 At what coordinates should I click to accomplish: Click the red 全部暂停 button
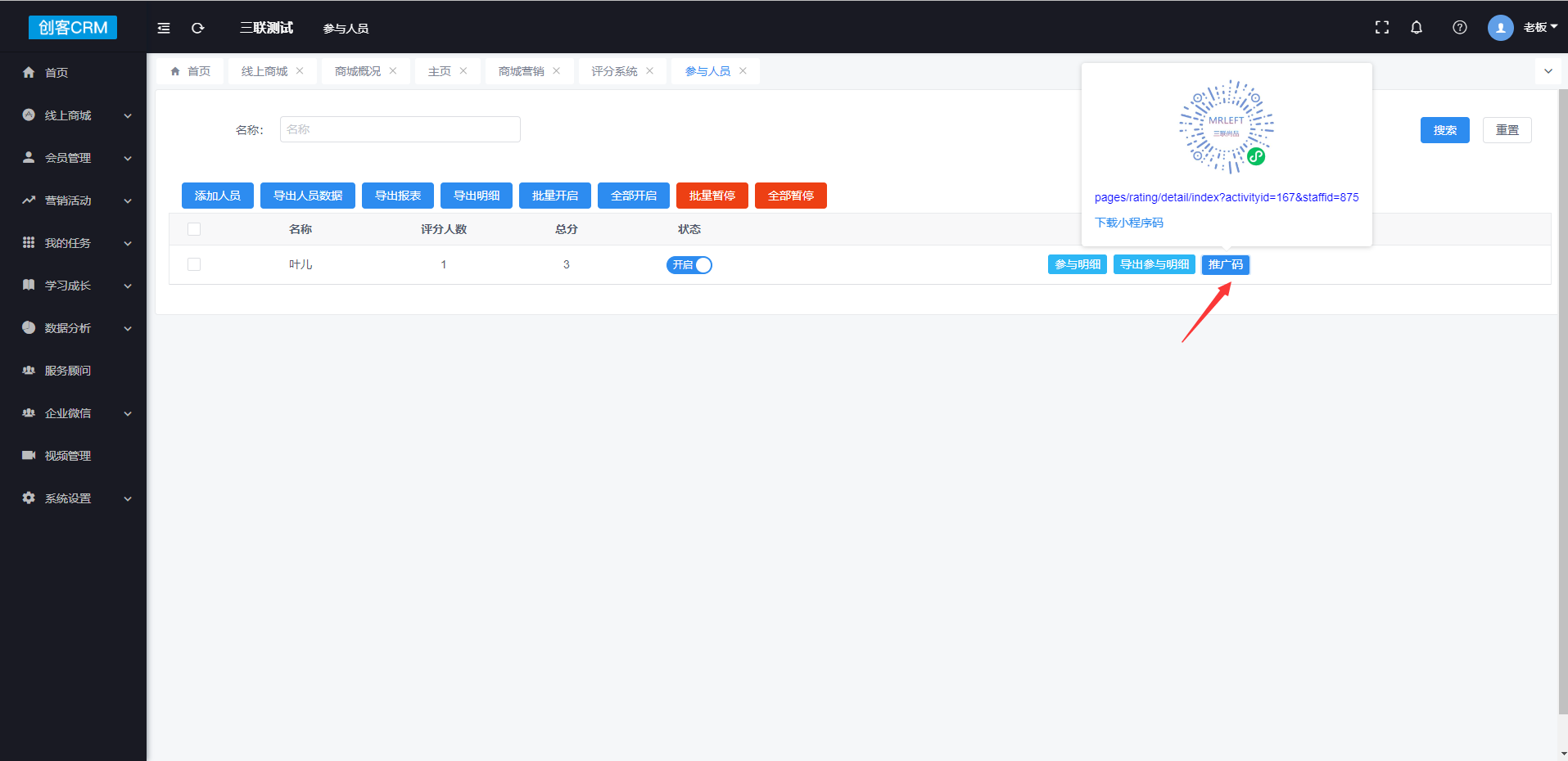[791, 196]
